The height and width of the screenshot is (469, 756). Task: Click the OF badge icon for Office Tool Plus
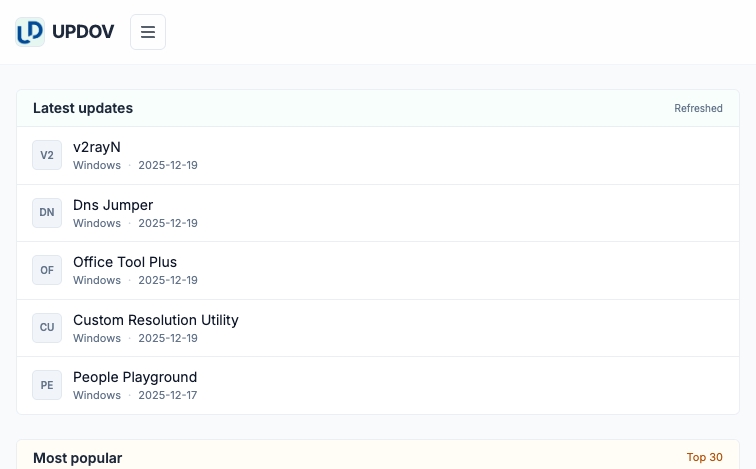click(47, 270)
